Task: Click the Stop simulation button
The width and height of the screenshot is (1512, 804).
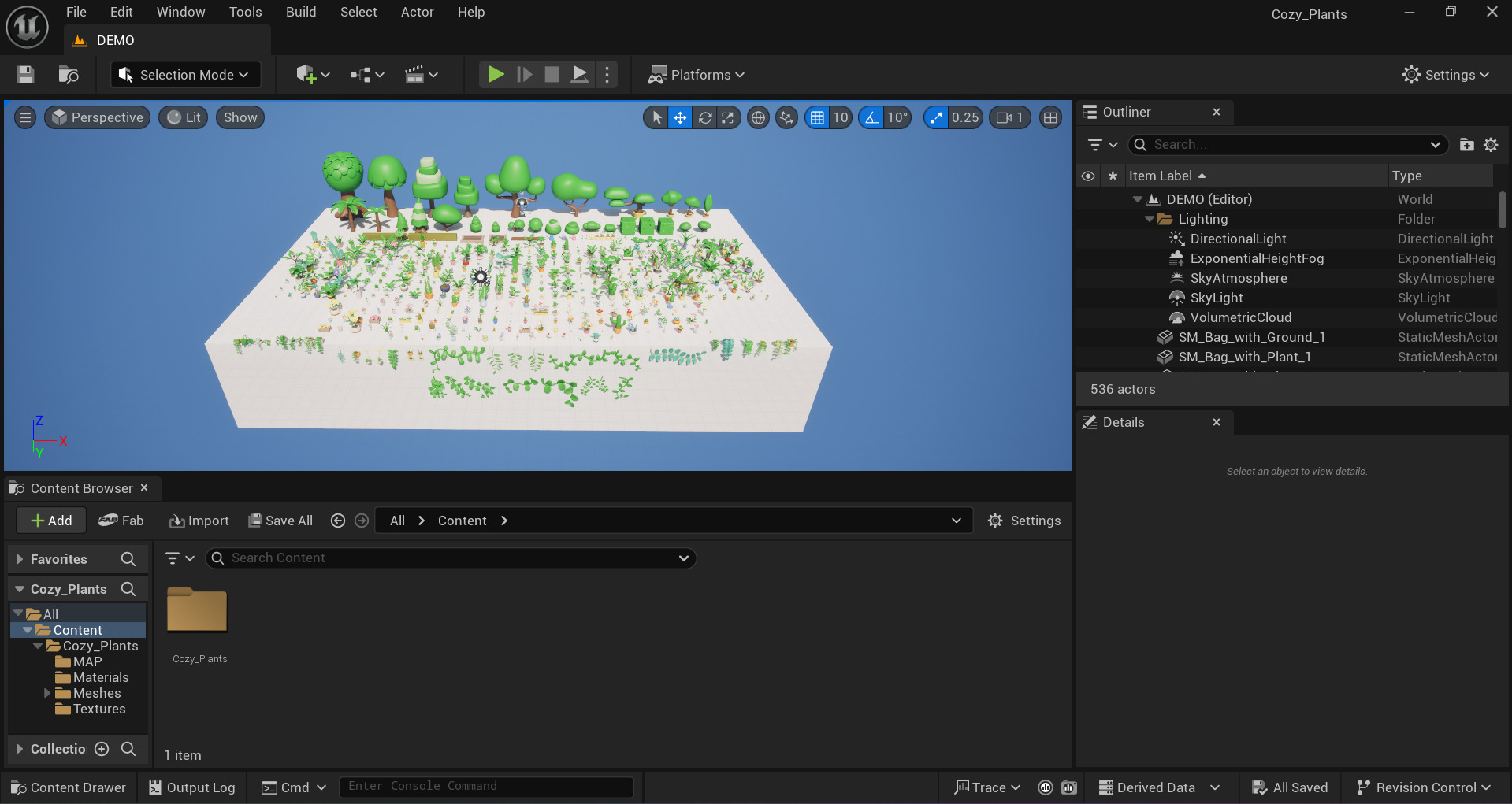Action: coord(552,75)
